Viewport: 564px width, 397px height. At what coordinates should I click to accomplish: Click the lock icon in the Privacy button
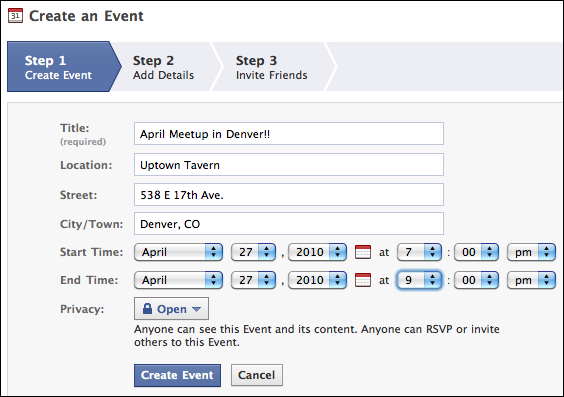tap(147, 309)
